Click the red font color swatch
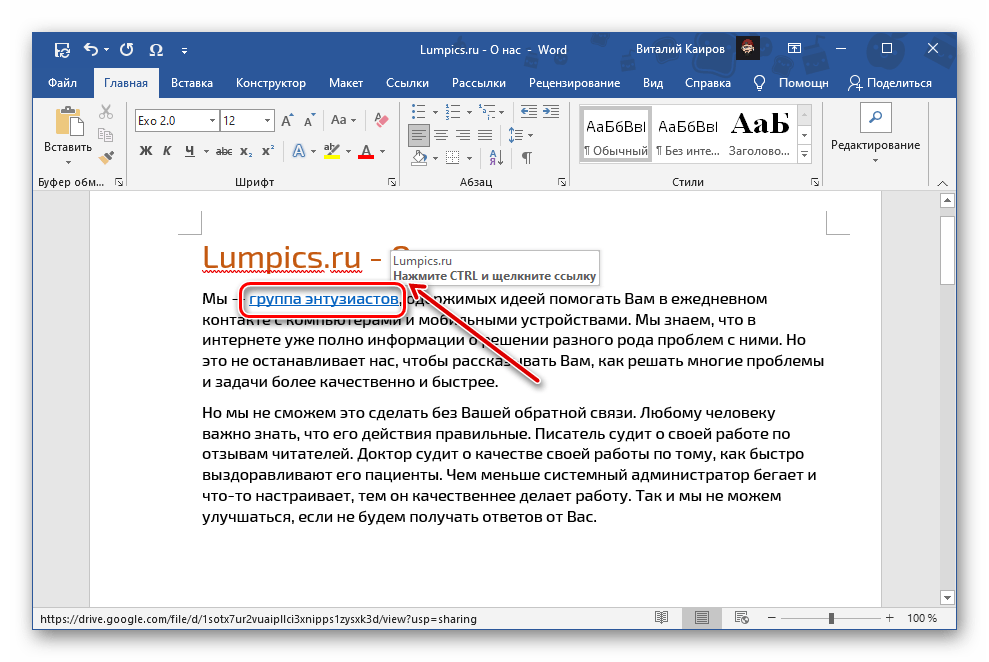The height and width of the screenshot is (662, 989). pos(365,153)
